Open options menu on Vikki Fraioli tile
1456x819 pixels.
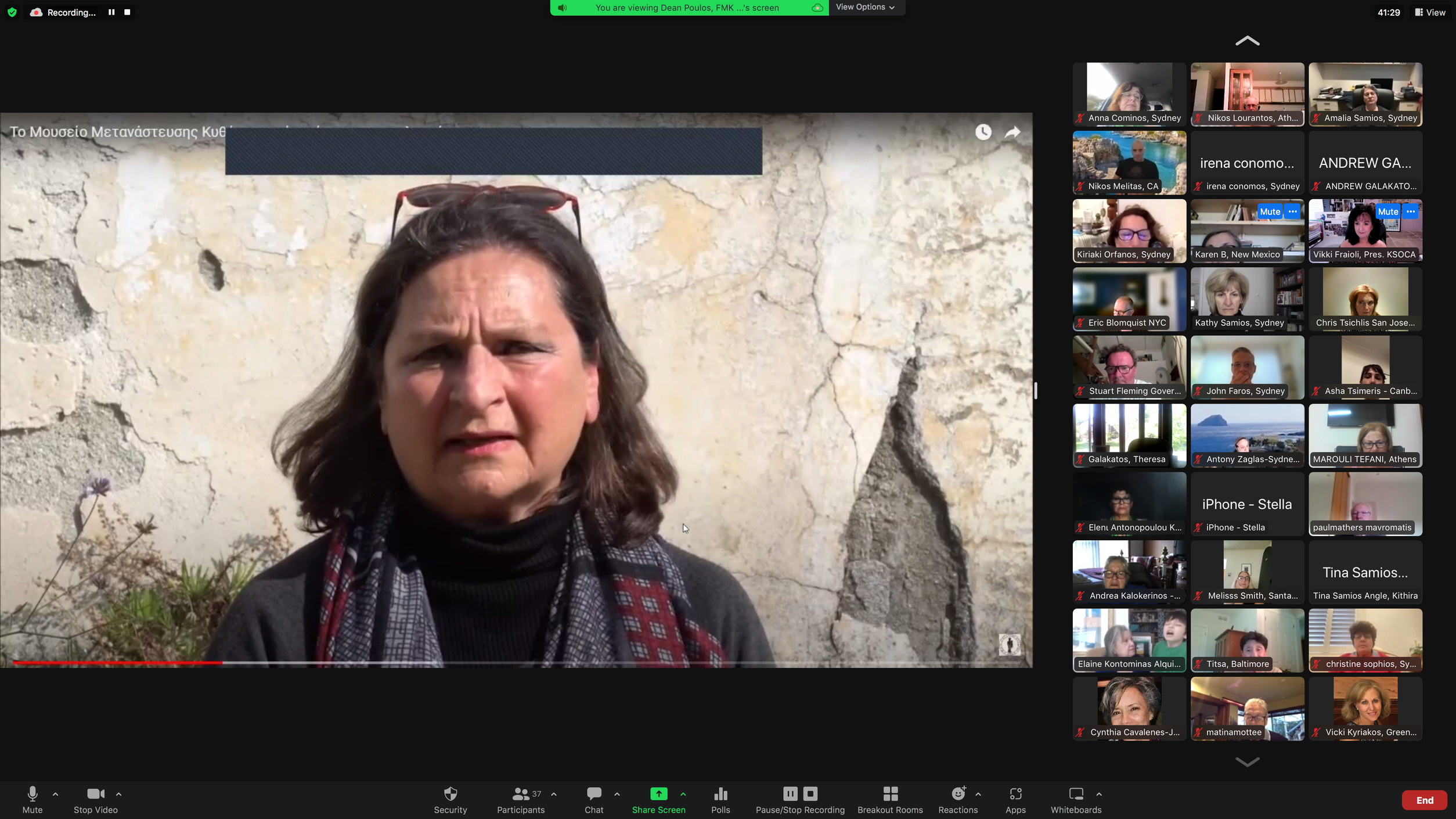(1411, 211)
